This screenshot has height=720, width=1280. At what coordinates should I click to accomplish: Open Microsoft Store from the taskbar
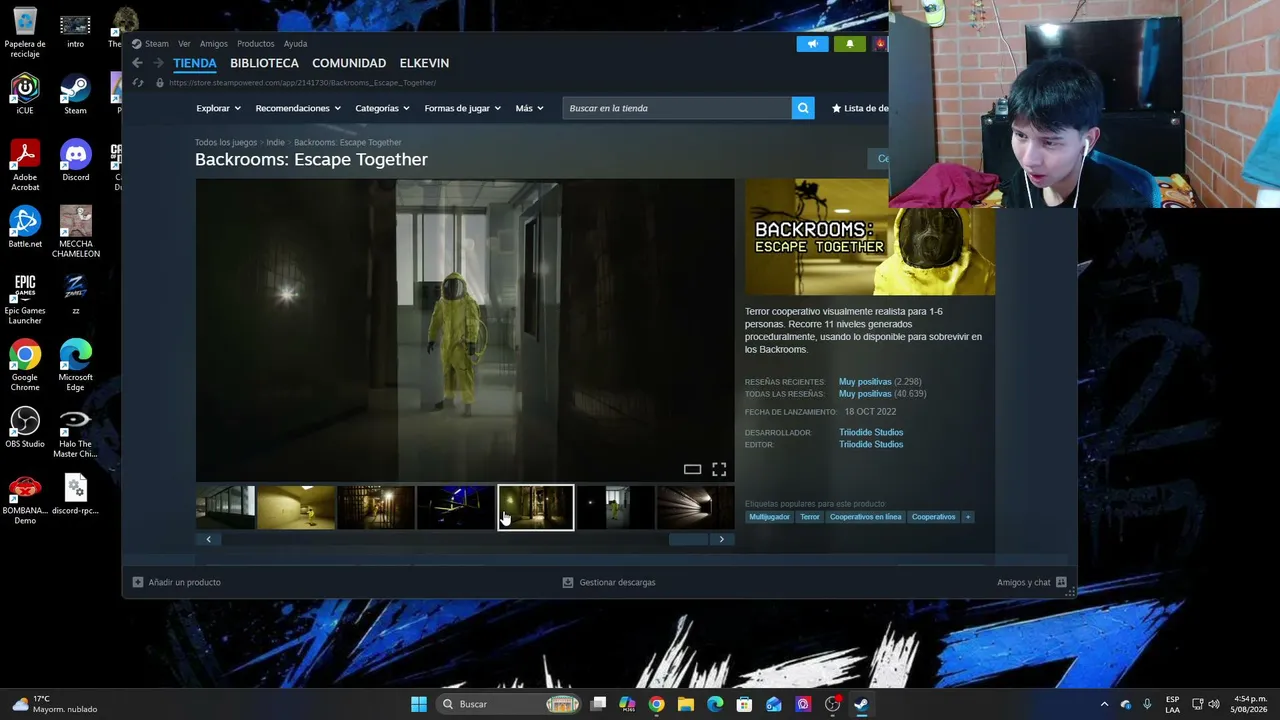(744, 704)
